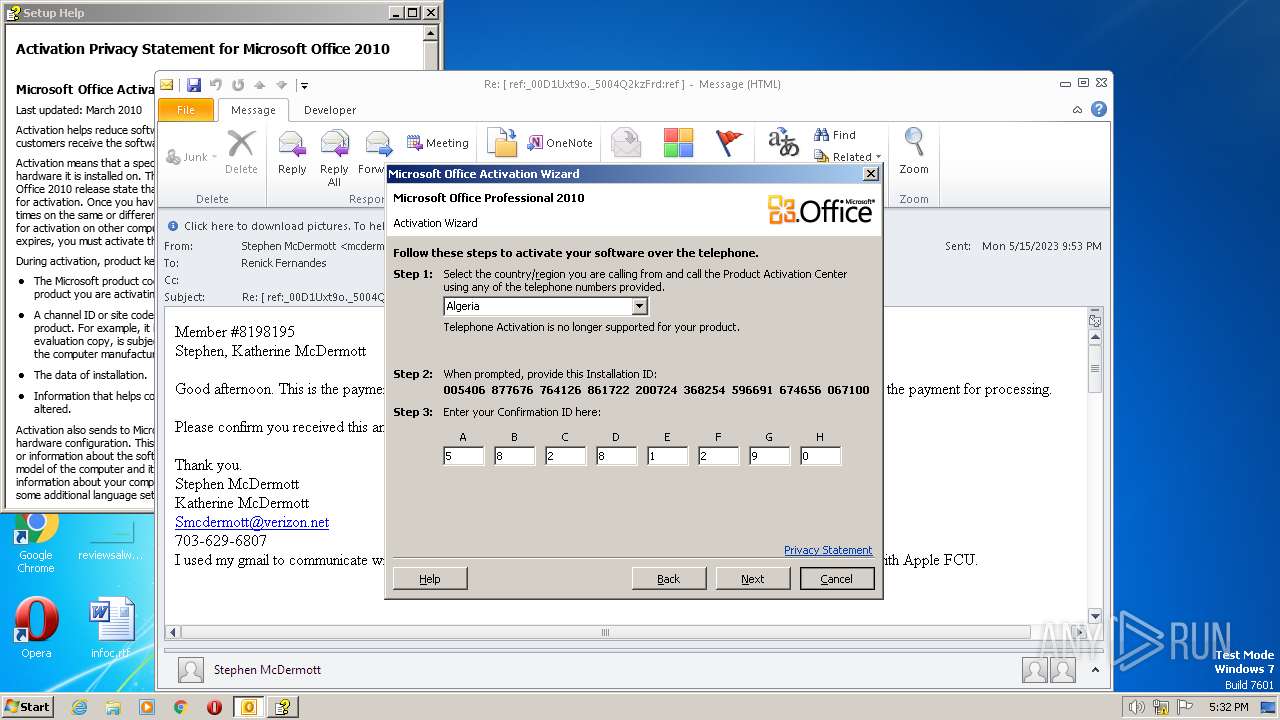
Task: Click the Action Center flag tray icon
Action: pos(1186,707)
